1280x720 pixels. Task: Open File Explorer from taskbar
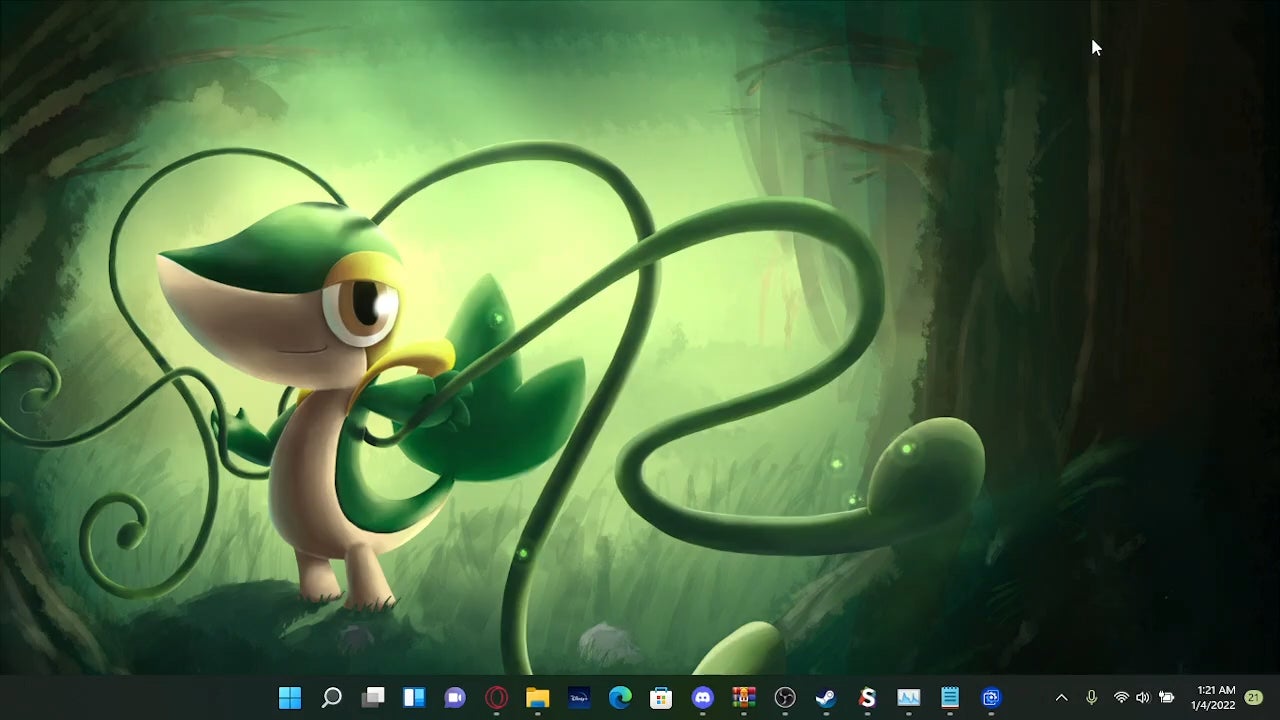[538, 698]
